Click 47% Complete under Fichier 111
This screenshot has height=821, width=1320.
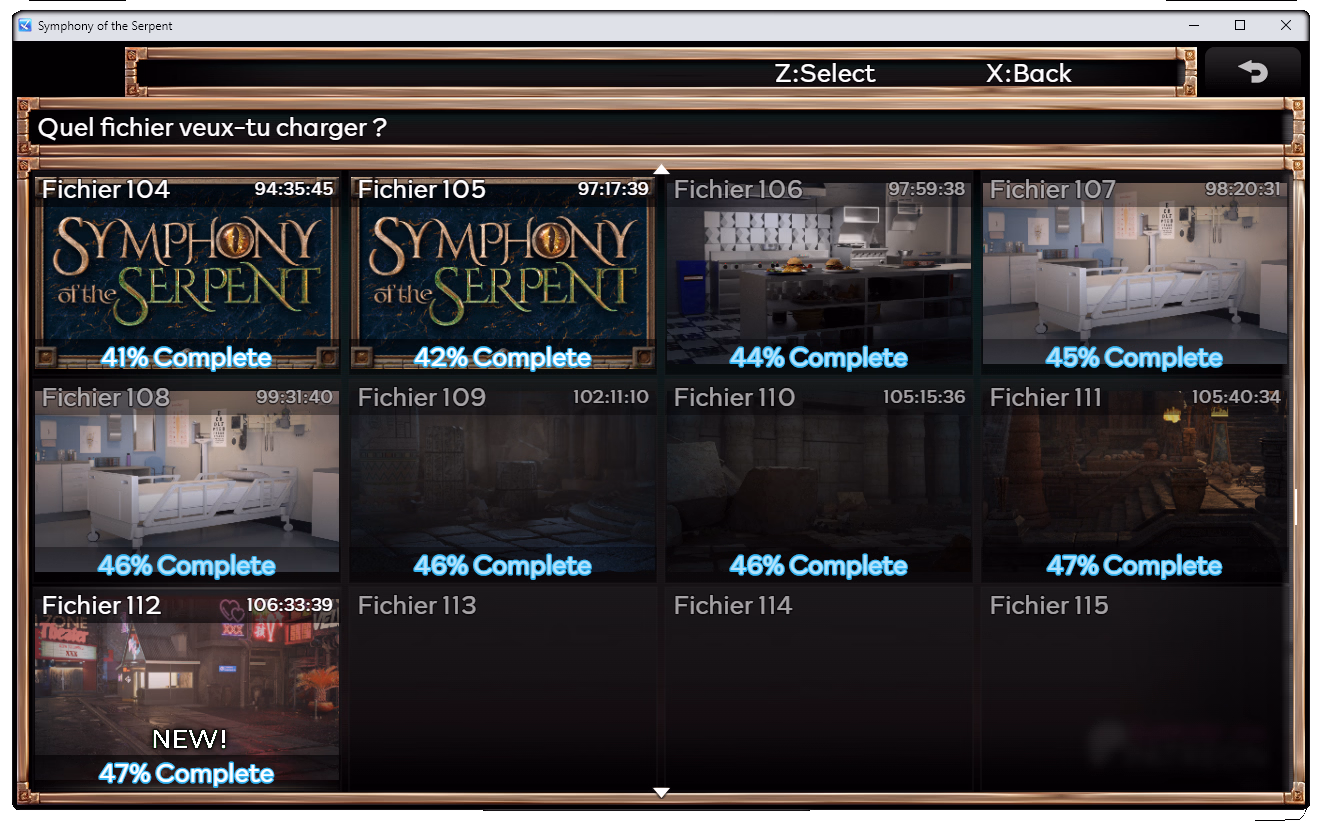(x=1135, y=566)
